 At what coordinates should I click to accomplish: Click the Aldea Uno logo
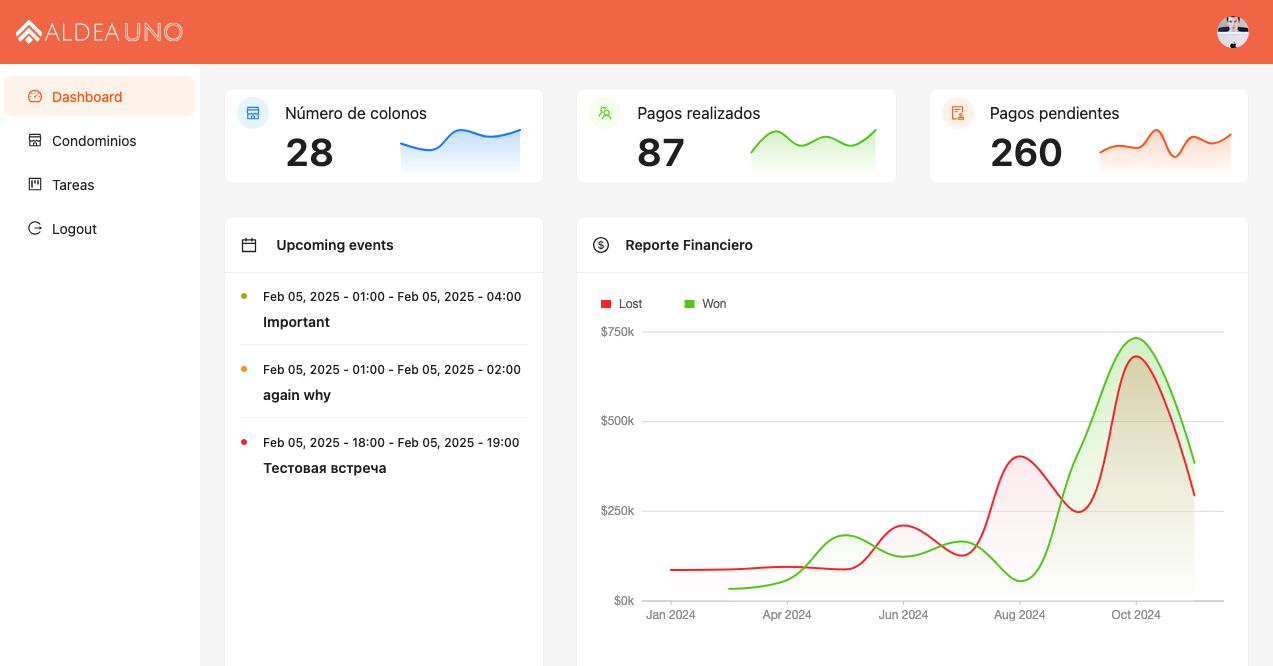coord(99,32)
